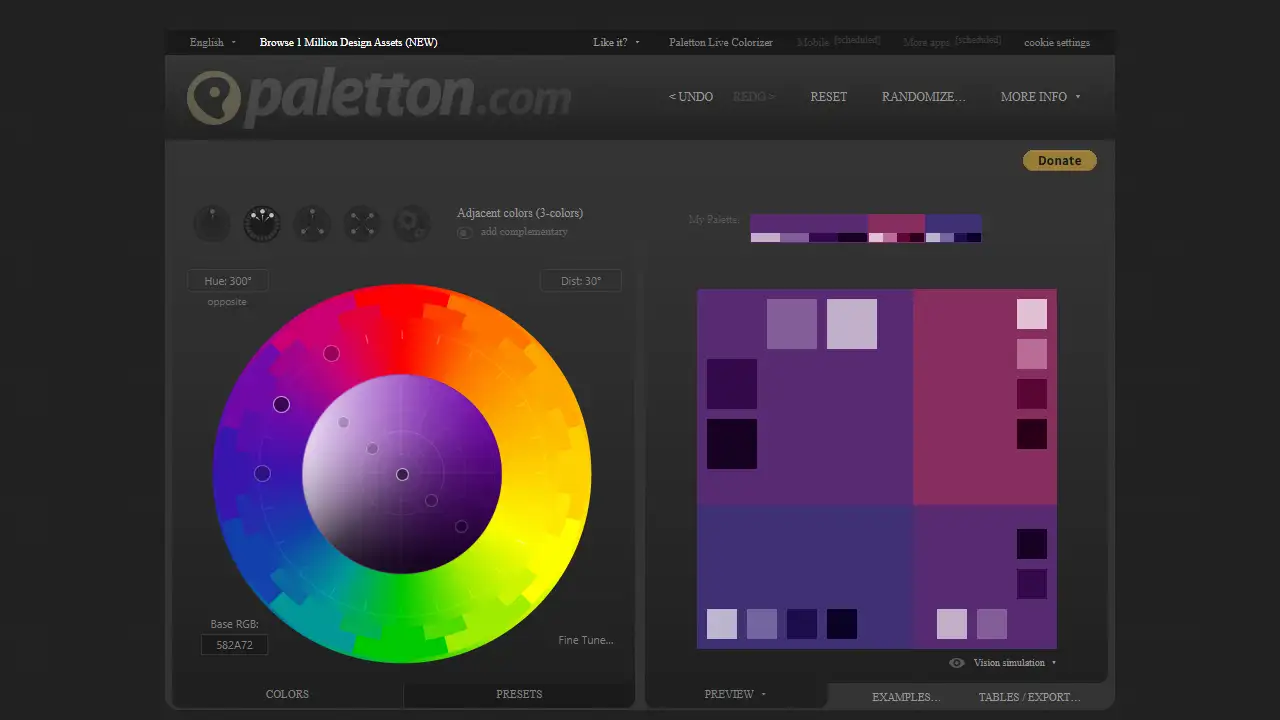Click the RANDOMIZE command

(923, 96)
